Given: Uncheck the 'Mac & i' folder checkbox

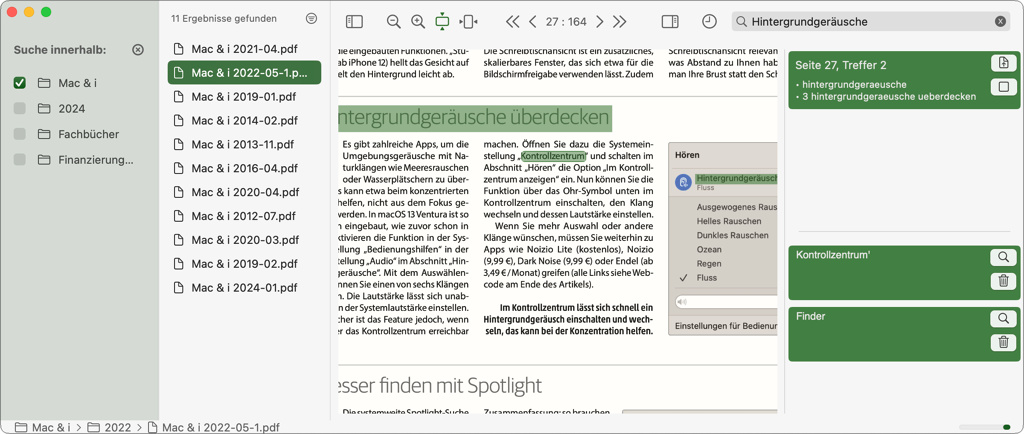Looking at the screenshot, I should coord(20,83).
